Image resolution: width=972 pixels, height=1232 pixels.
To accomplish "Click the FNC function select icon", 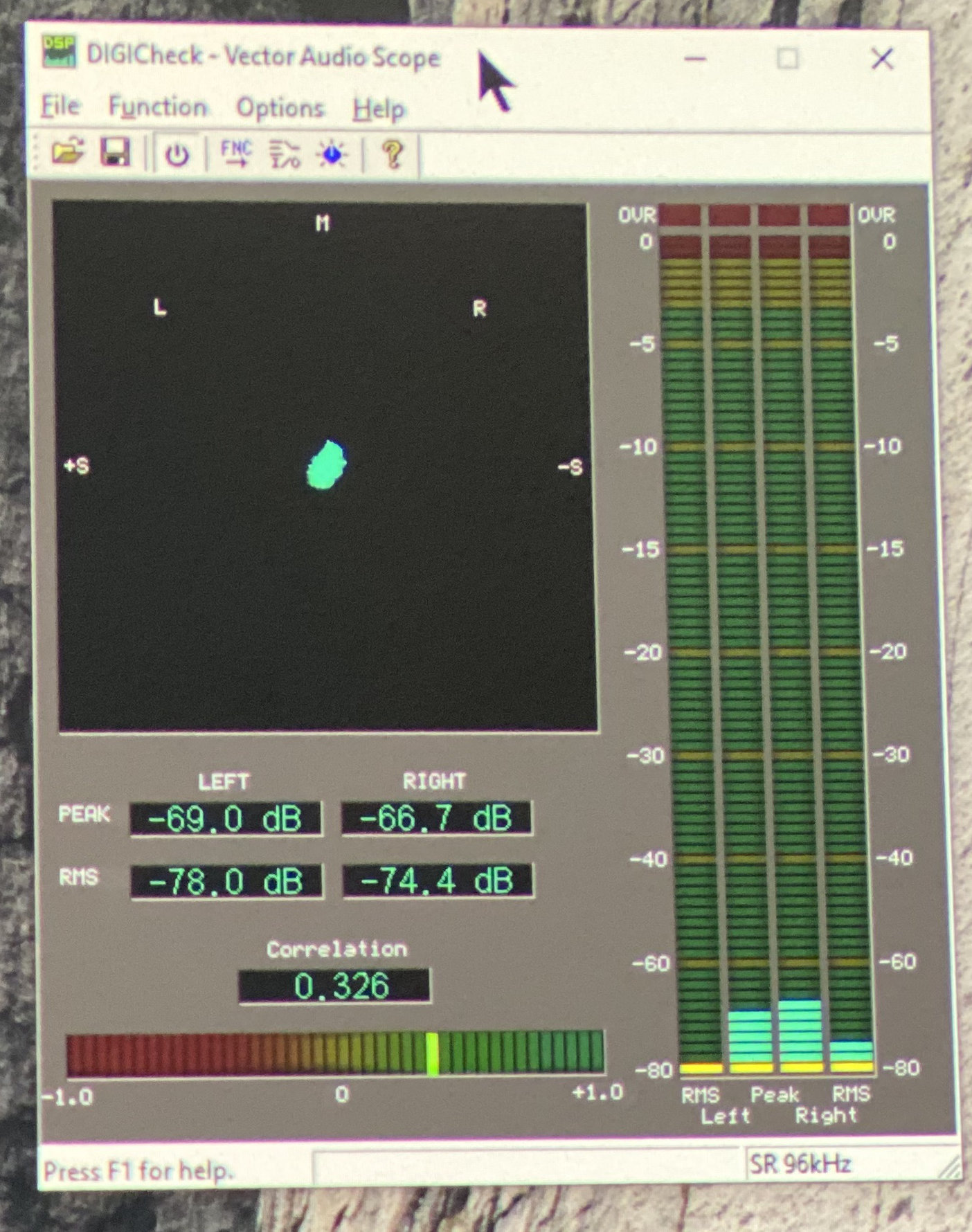I will click(x=236, y=153).
